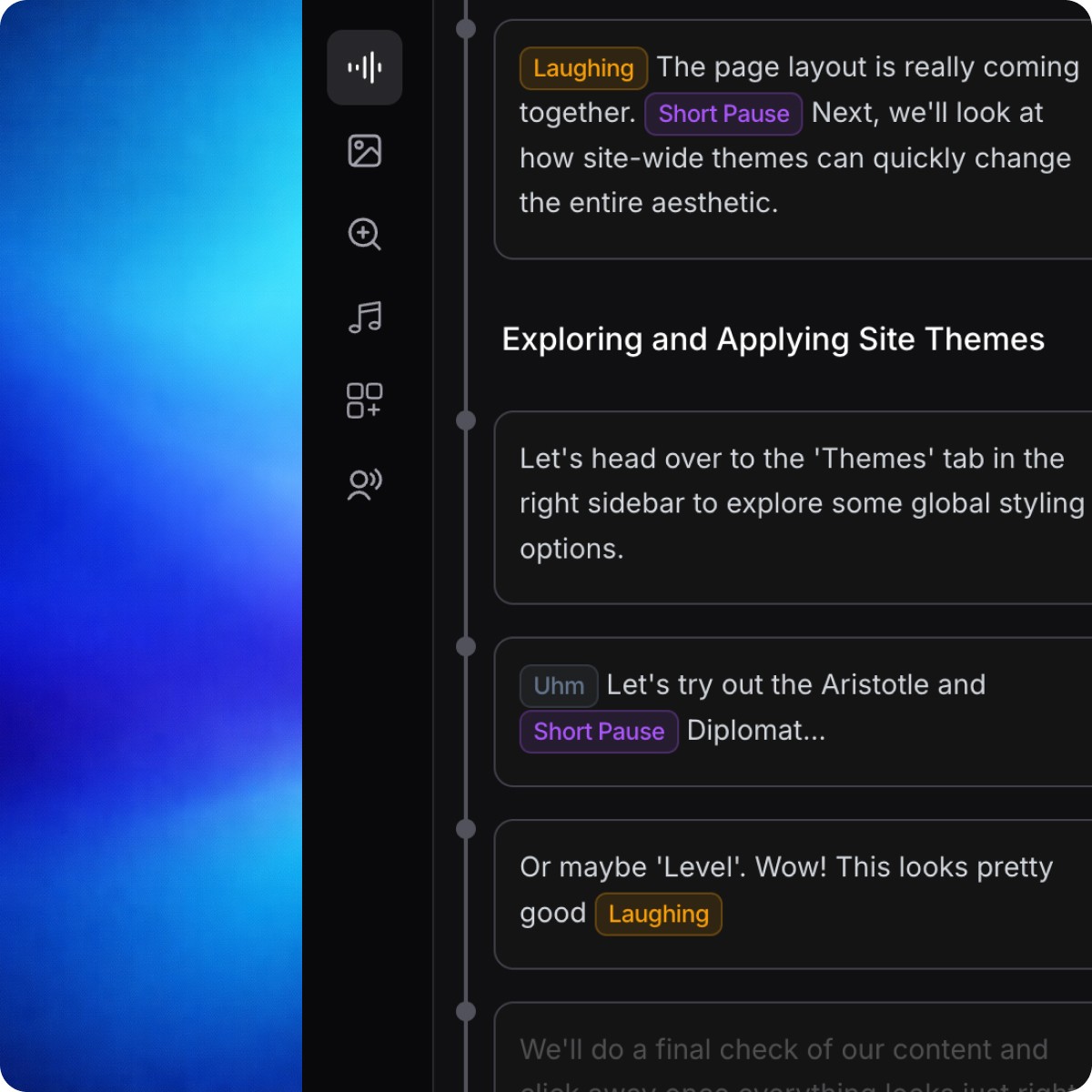Select the zoom-in magnifier icon
Viewport: 1092px width, 1092px height.
pos(365,234)
